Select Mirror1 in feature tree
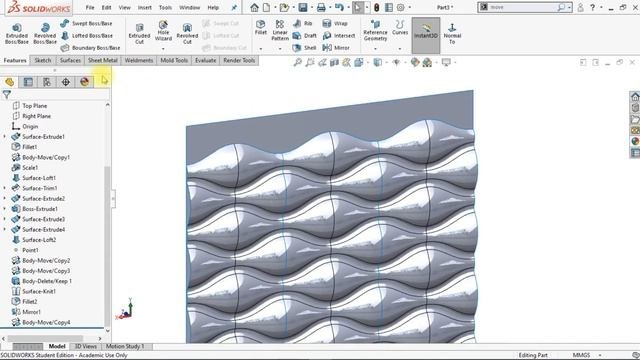Image resolution: width=640 pixels, height=360 pixels. tap(27, 312)
